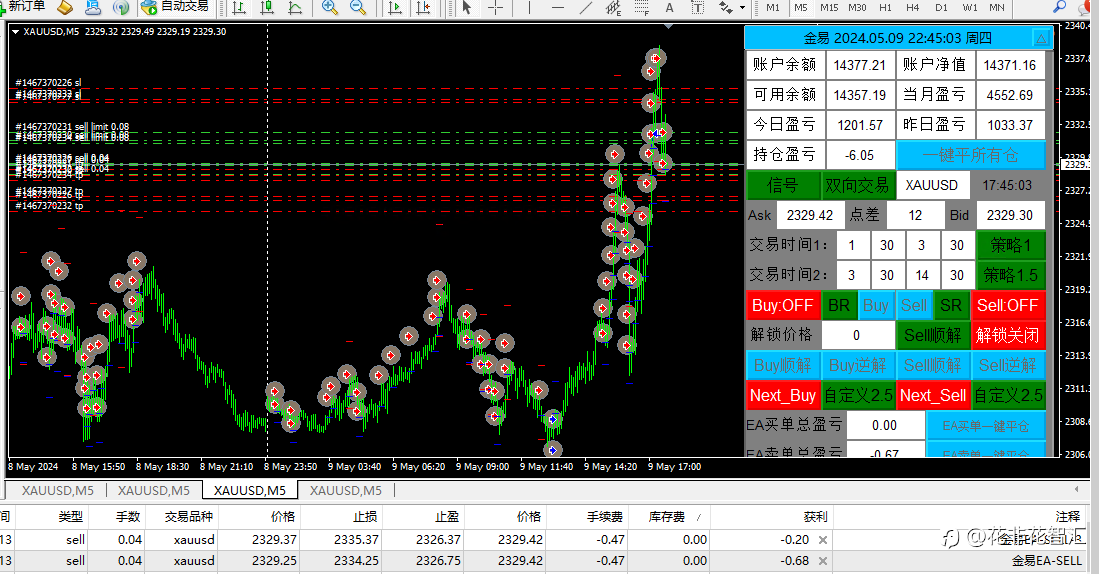Viewport: 1099px width, 574px height.
Task: Switch timeframe to MN
Action: [997, 8]
